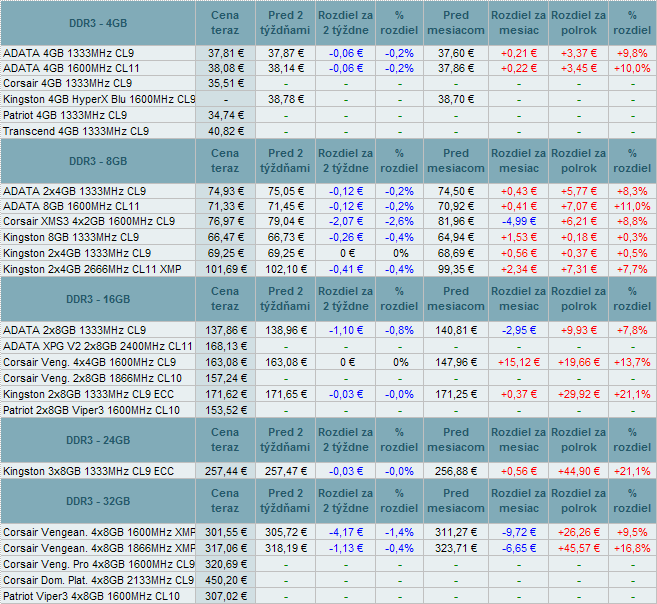Click 'Corsair XMS3 4x2GB 1600MHz CL9' name
Viewport: 657px width, 604px height.
(x=89, y=222)
